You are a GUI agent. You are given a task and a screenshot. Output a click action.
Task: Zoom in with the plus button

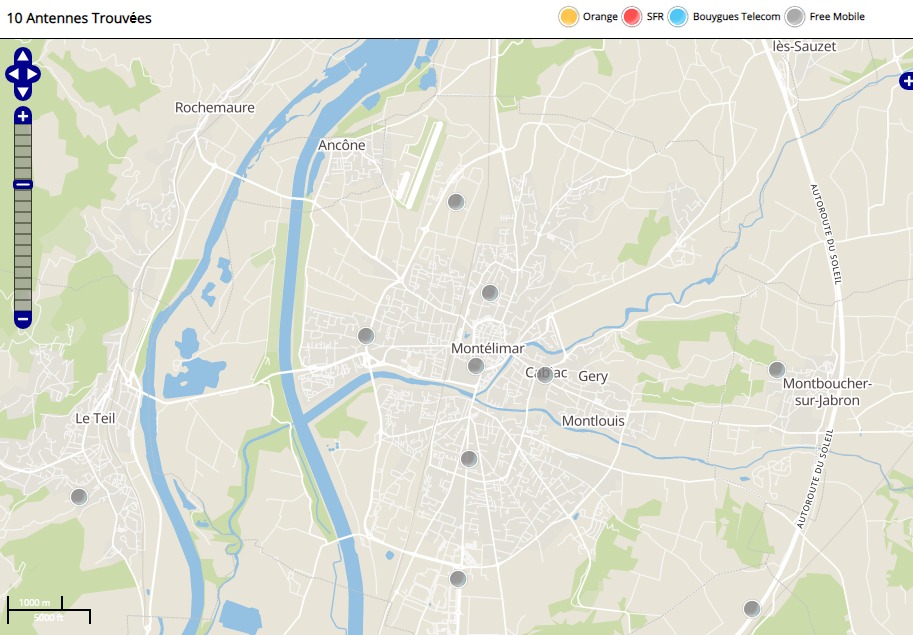(23, 116)
